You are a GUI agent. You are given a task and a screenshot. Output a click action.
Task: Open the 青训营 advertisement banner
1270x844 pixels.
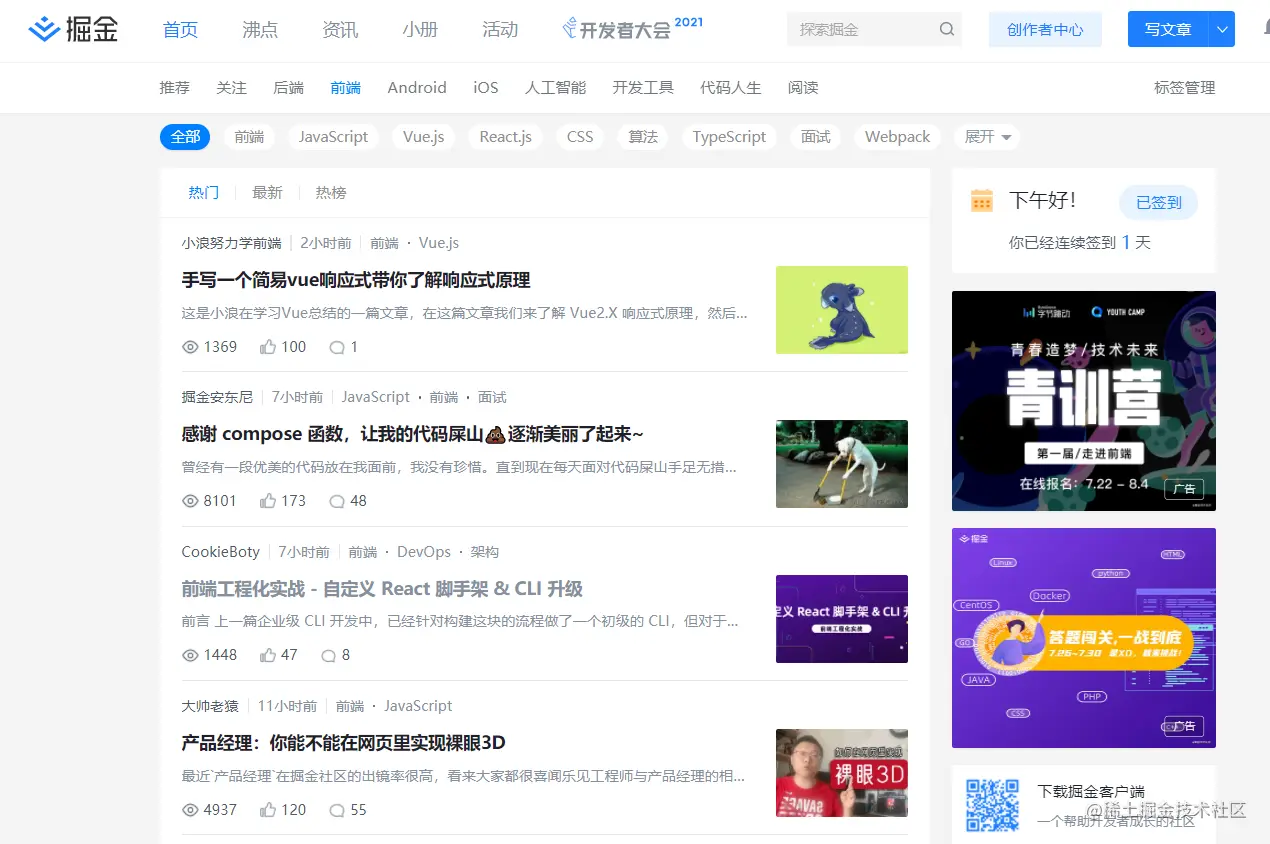coord(1084,401)
